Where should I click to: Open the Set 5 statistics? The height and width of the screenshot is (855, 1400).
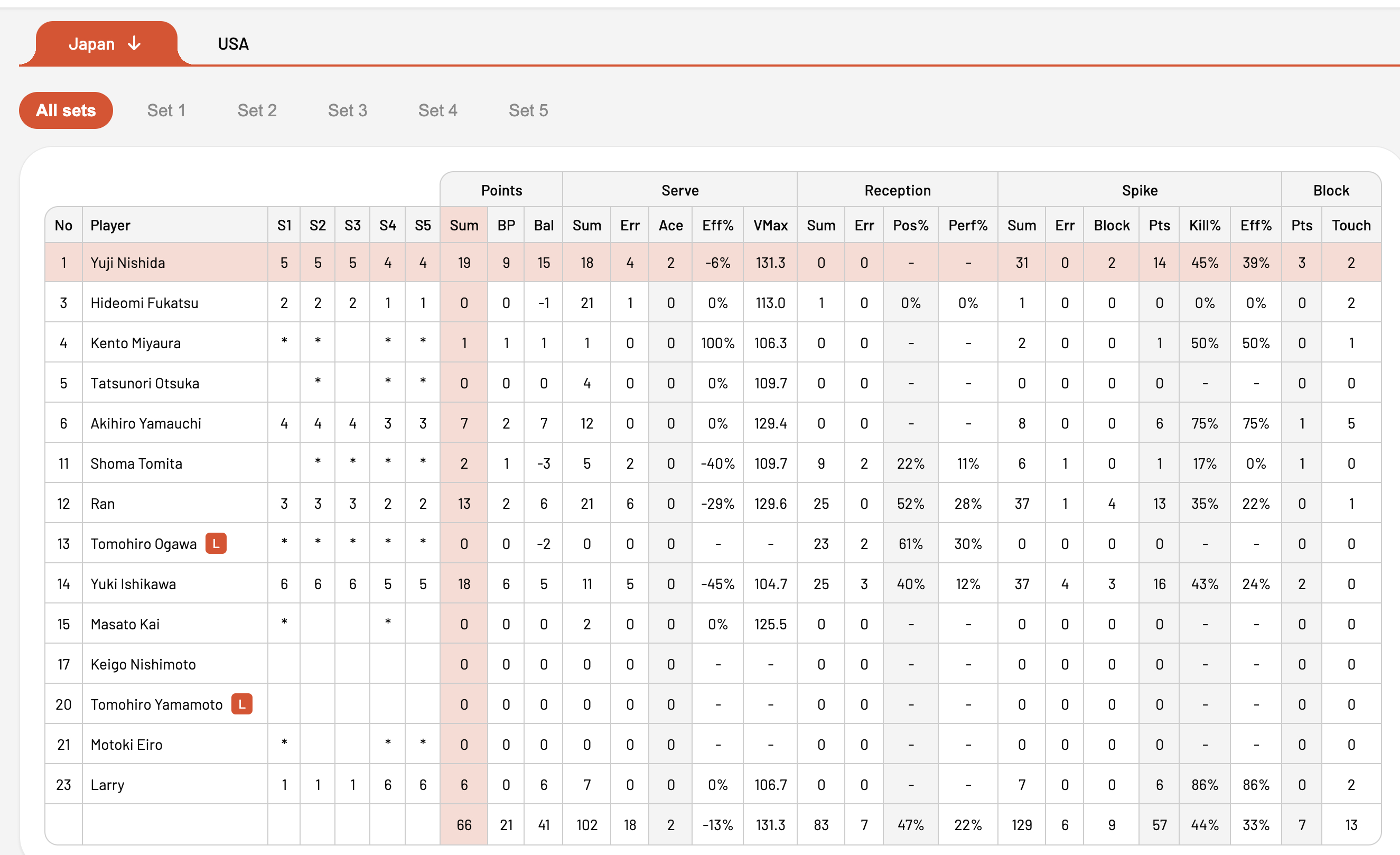point(528,110)
